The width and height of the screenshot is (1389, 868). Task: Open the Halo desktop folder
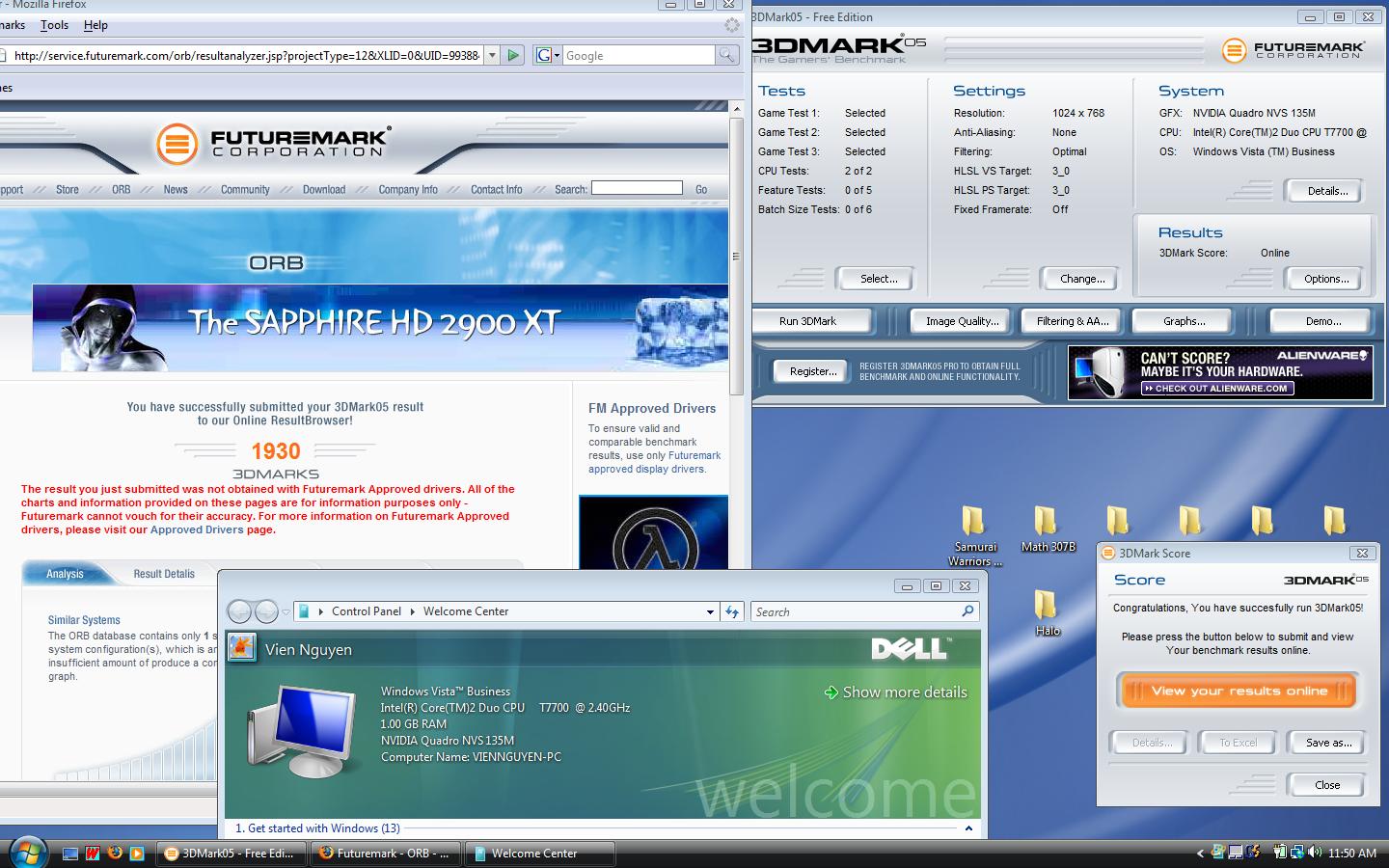coord(1048,613)
